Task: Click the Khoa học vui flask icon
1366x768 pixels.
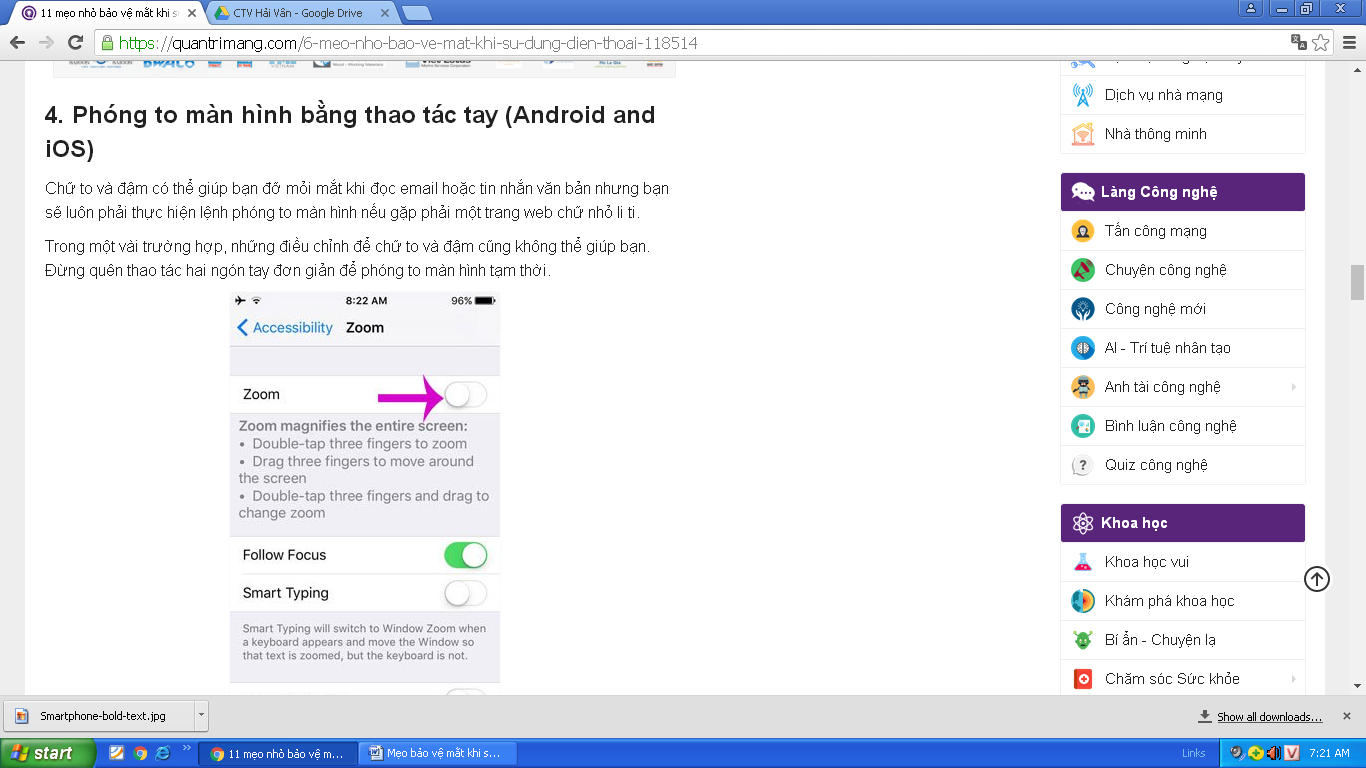Action: coord(1082,562)
